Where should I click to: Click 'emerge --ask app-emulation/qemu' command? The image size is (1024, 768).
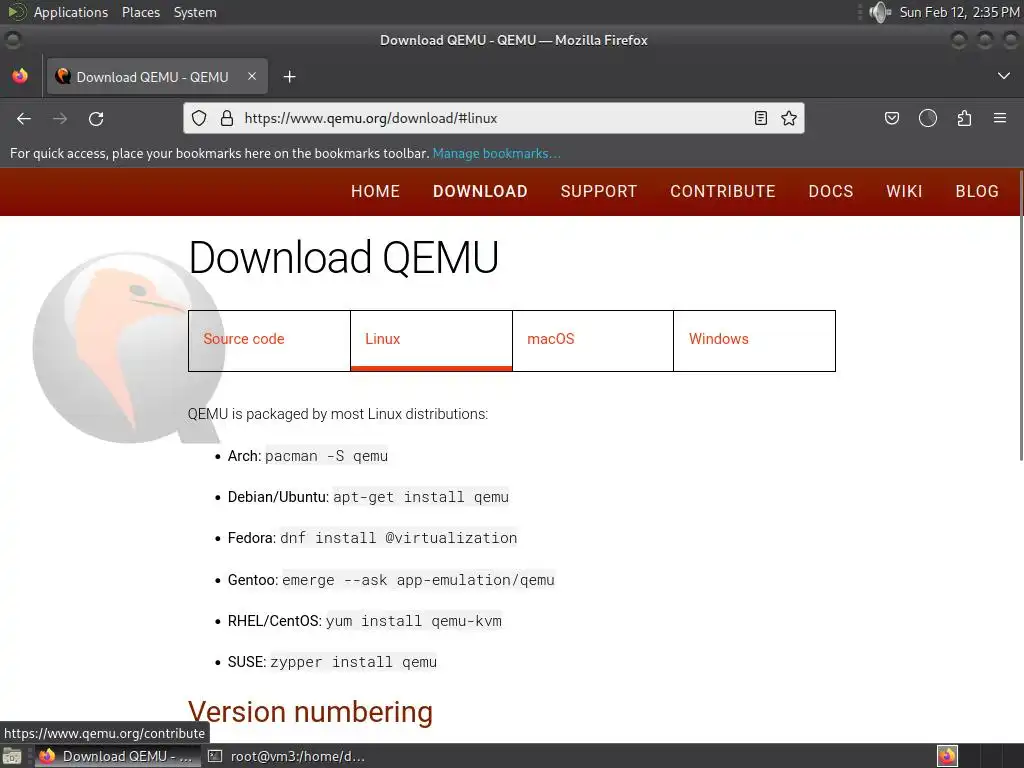click(418, 580)
